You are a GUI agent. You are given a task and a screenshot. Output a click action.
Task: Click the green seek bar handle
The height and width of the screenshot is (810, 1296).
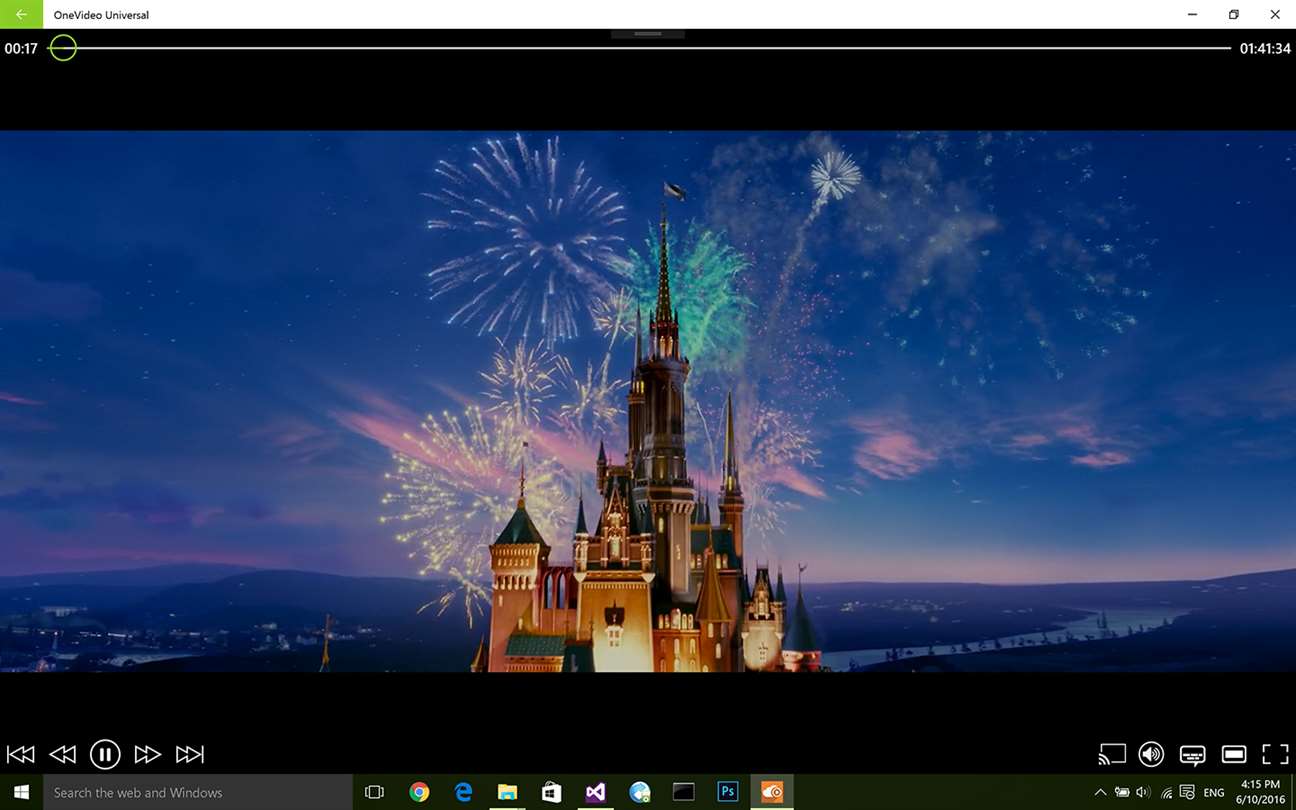(63, 47)
